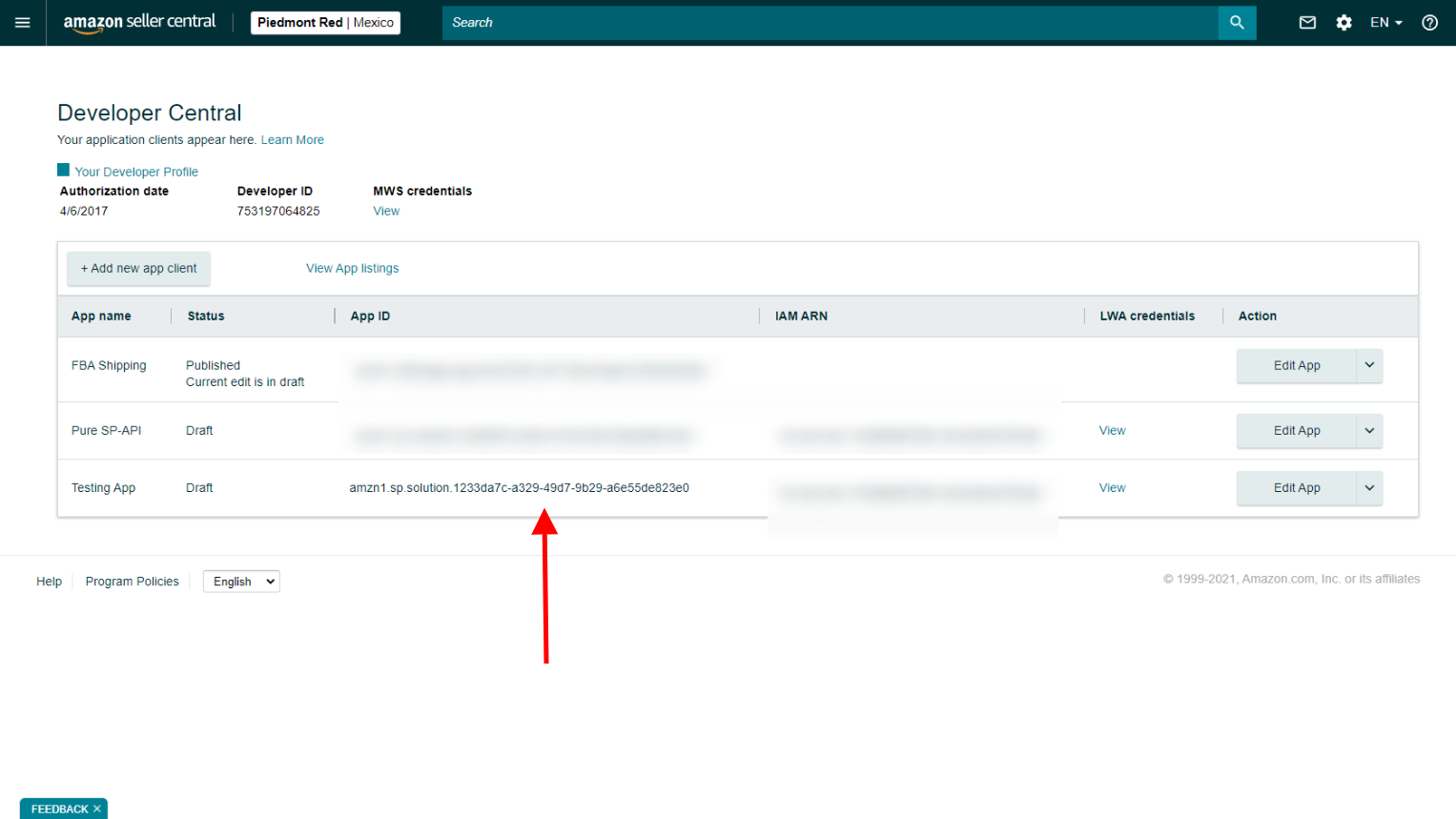
Task: Open the Help footer link
Action: tap(49, 582)
